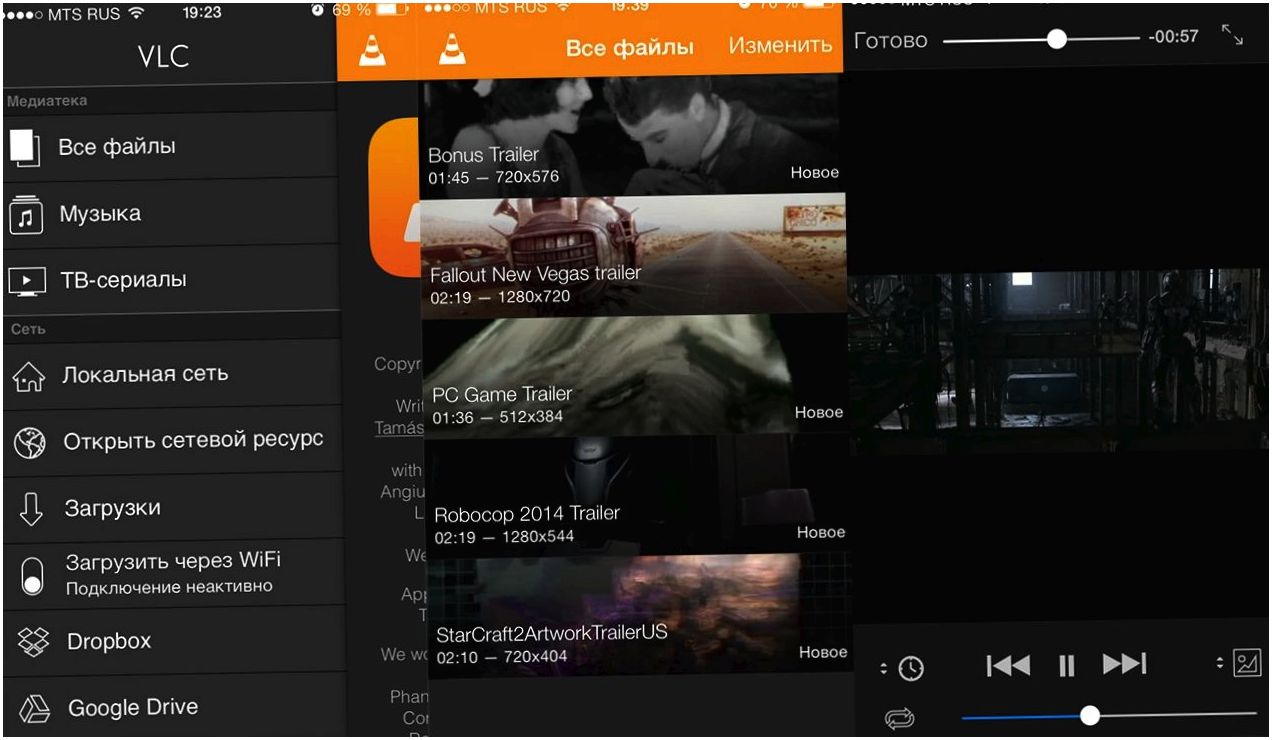This screenshot has height=740, width=1272.
Task: Tap the Новое badge on PC Game Trailer
Action: (819, 412)
